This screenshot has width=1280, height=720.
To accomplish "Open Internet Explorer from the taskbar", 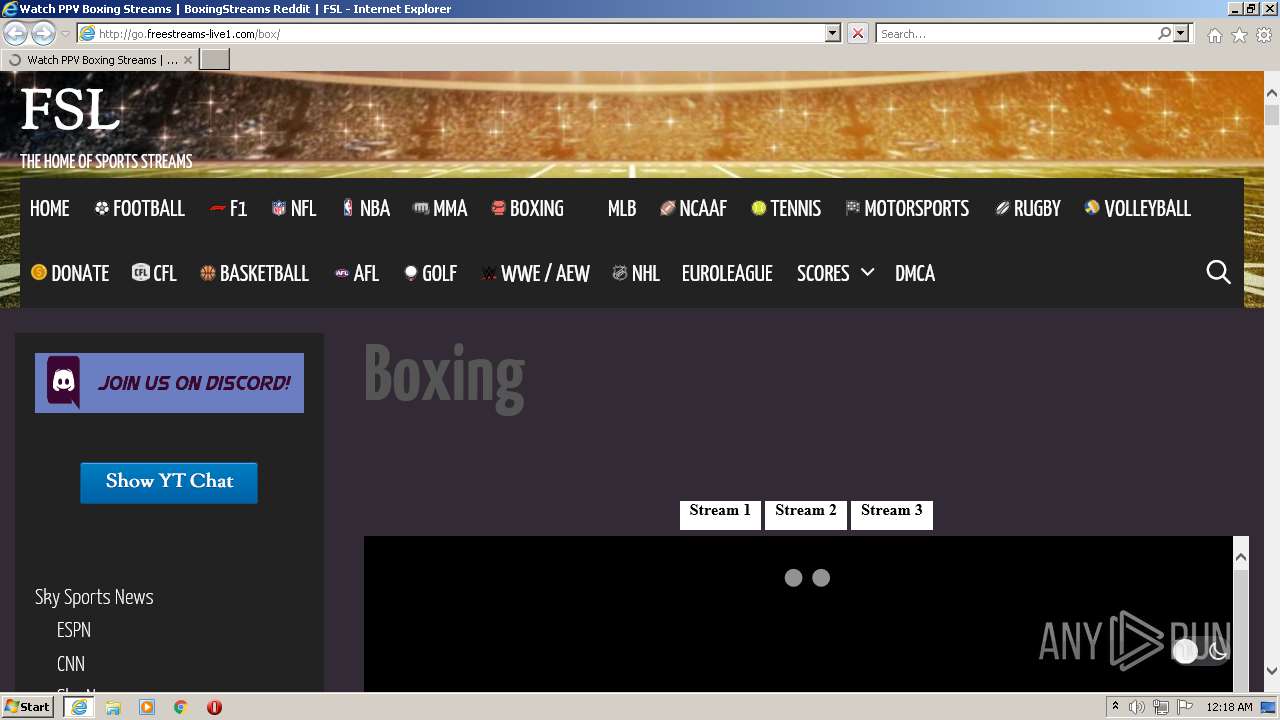I will 79,707.
